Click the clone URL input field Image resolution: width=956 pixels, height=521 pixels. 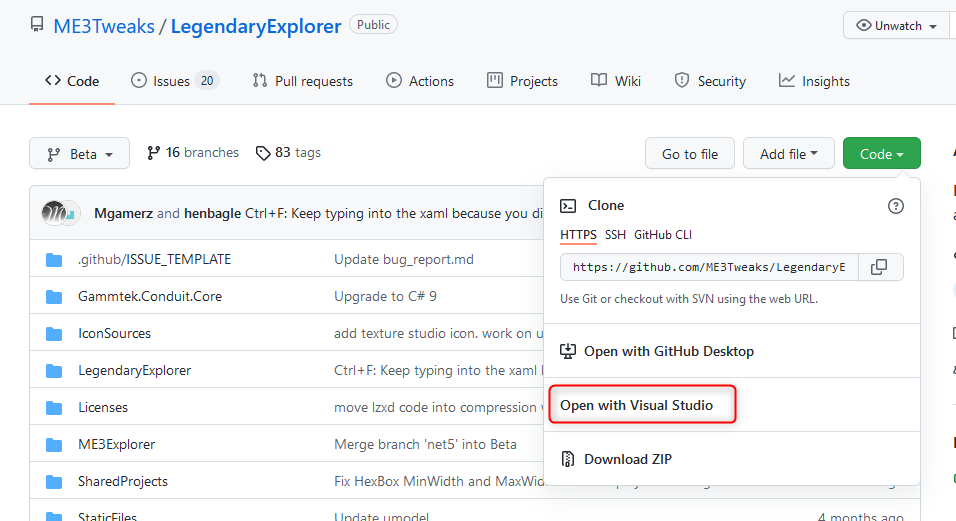[709, 267]
